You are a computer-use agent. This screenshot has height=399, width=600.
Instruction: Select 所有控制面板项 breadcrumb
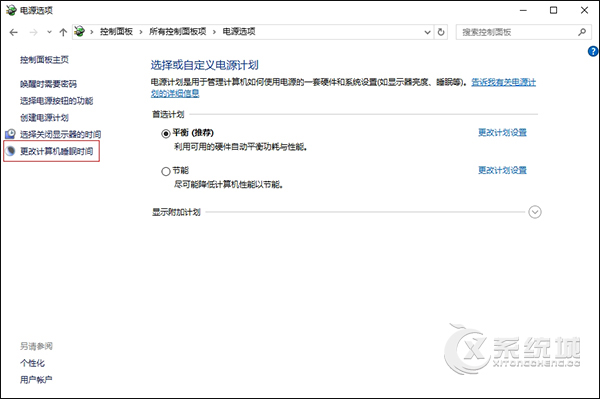[178, 32]
